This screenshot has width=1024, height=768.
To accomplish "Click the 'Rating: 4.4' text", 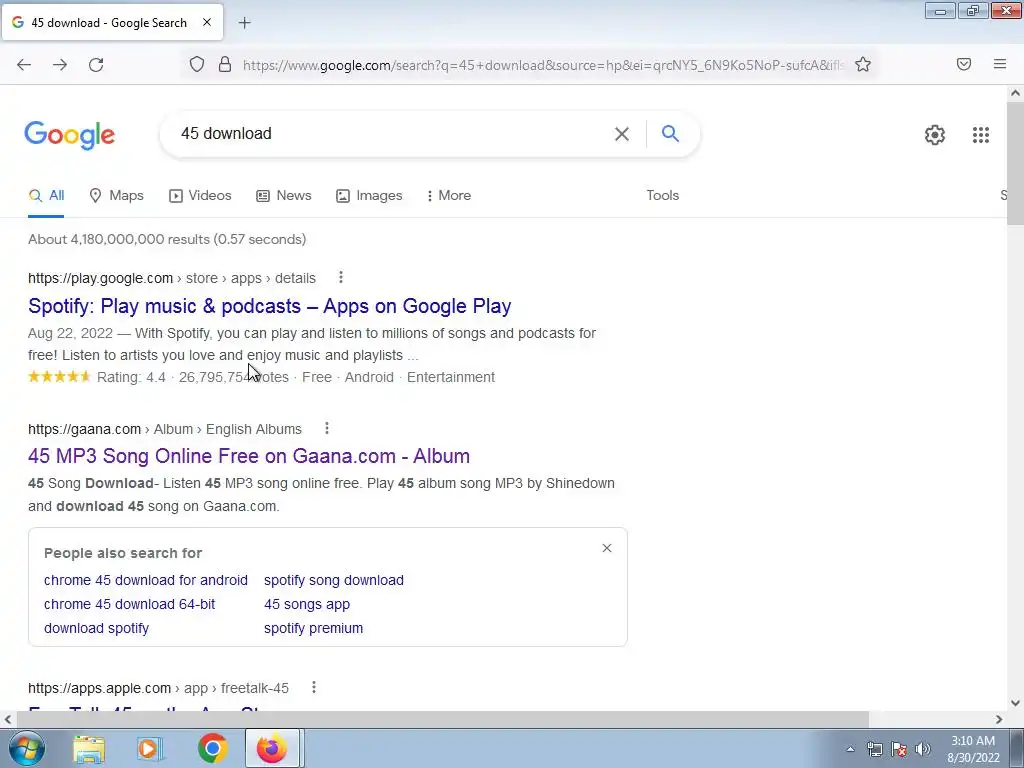I will click(131, 377).
